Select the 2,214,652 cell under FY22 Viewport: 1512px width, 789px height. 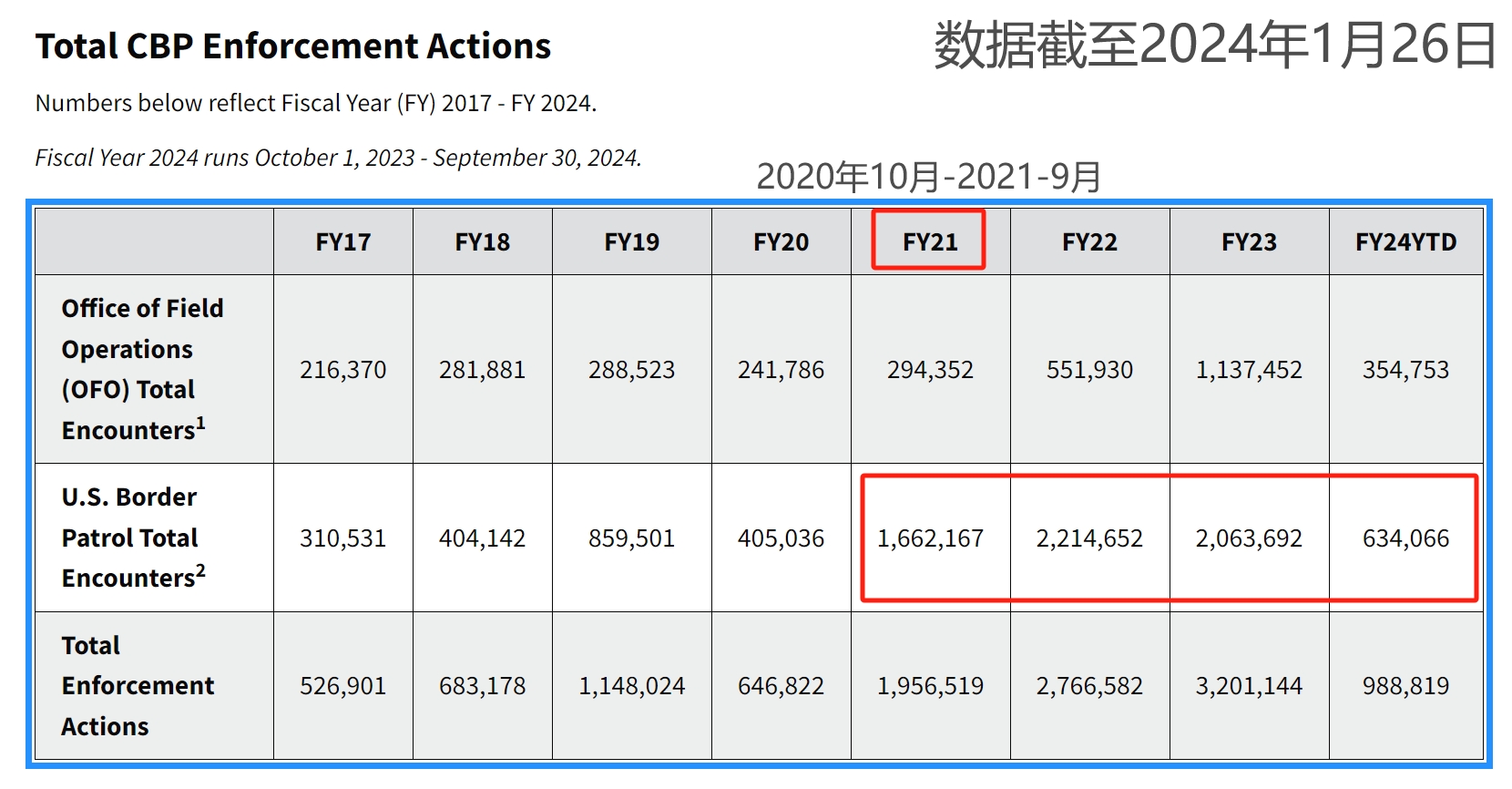click(x=1089, y=538)
